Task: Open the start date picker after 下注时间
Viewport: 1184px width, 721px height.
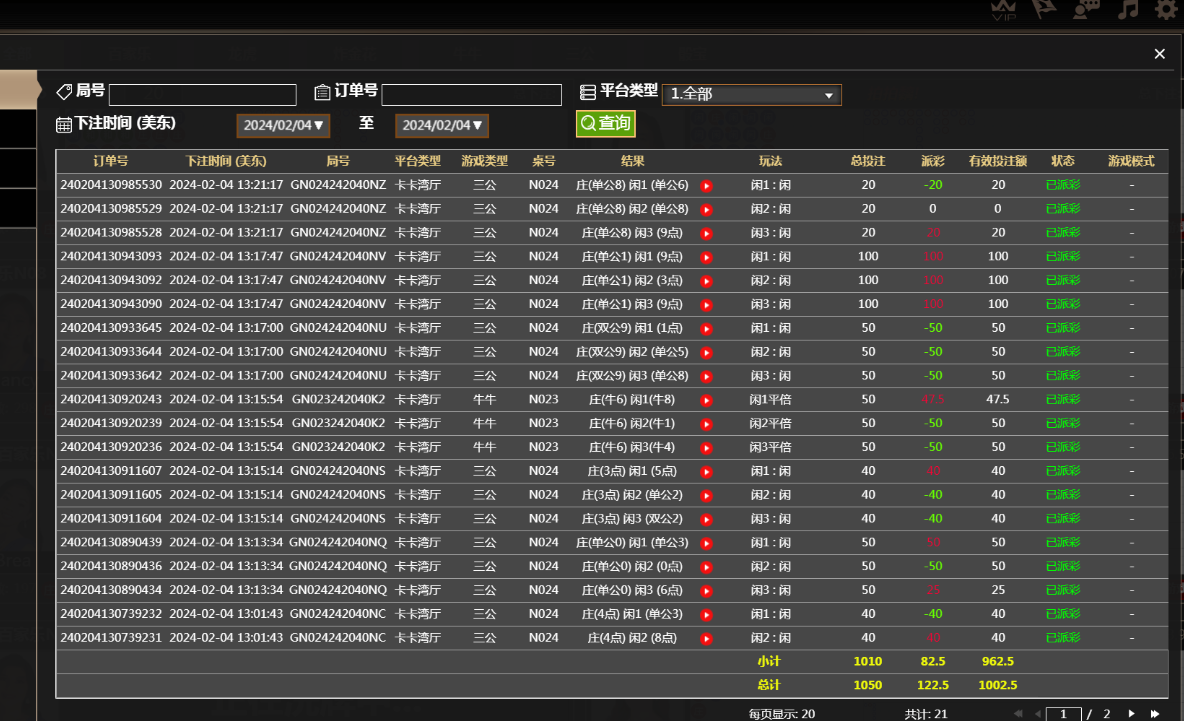Action: (283, 125)
